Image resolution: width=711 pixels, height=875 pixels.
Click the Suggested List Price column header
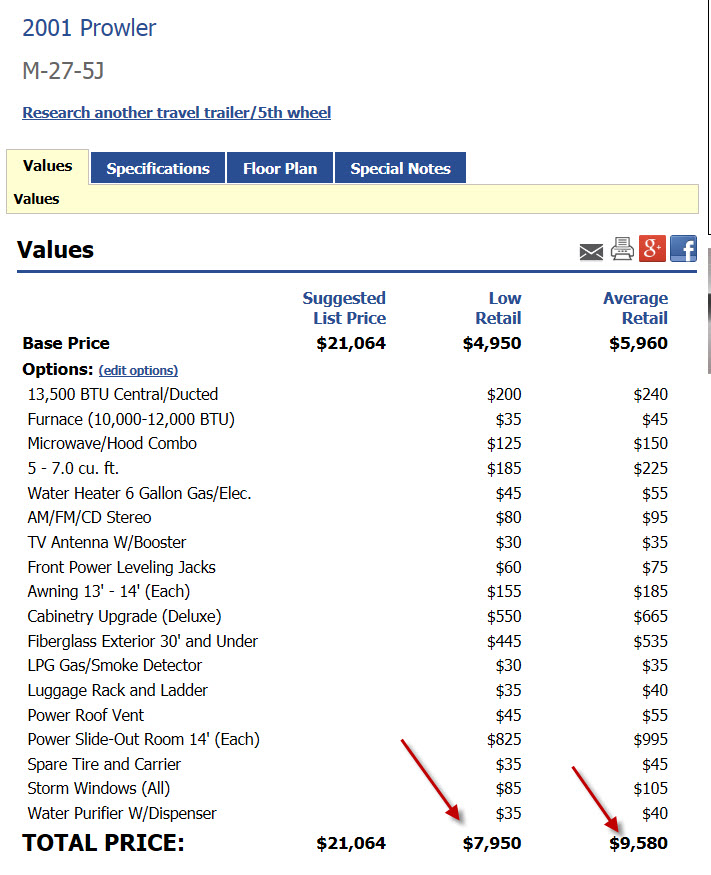pos(344,308)
